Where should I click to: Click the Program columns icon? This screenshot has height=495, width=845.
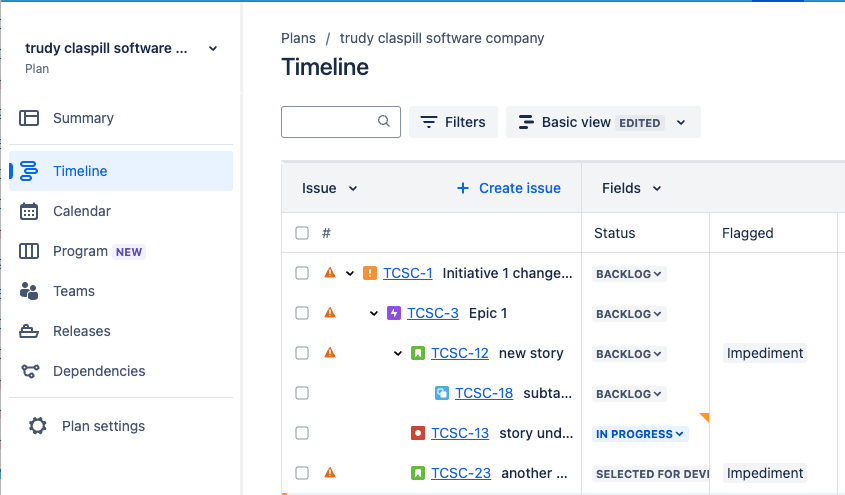click(x=29, y=251)
